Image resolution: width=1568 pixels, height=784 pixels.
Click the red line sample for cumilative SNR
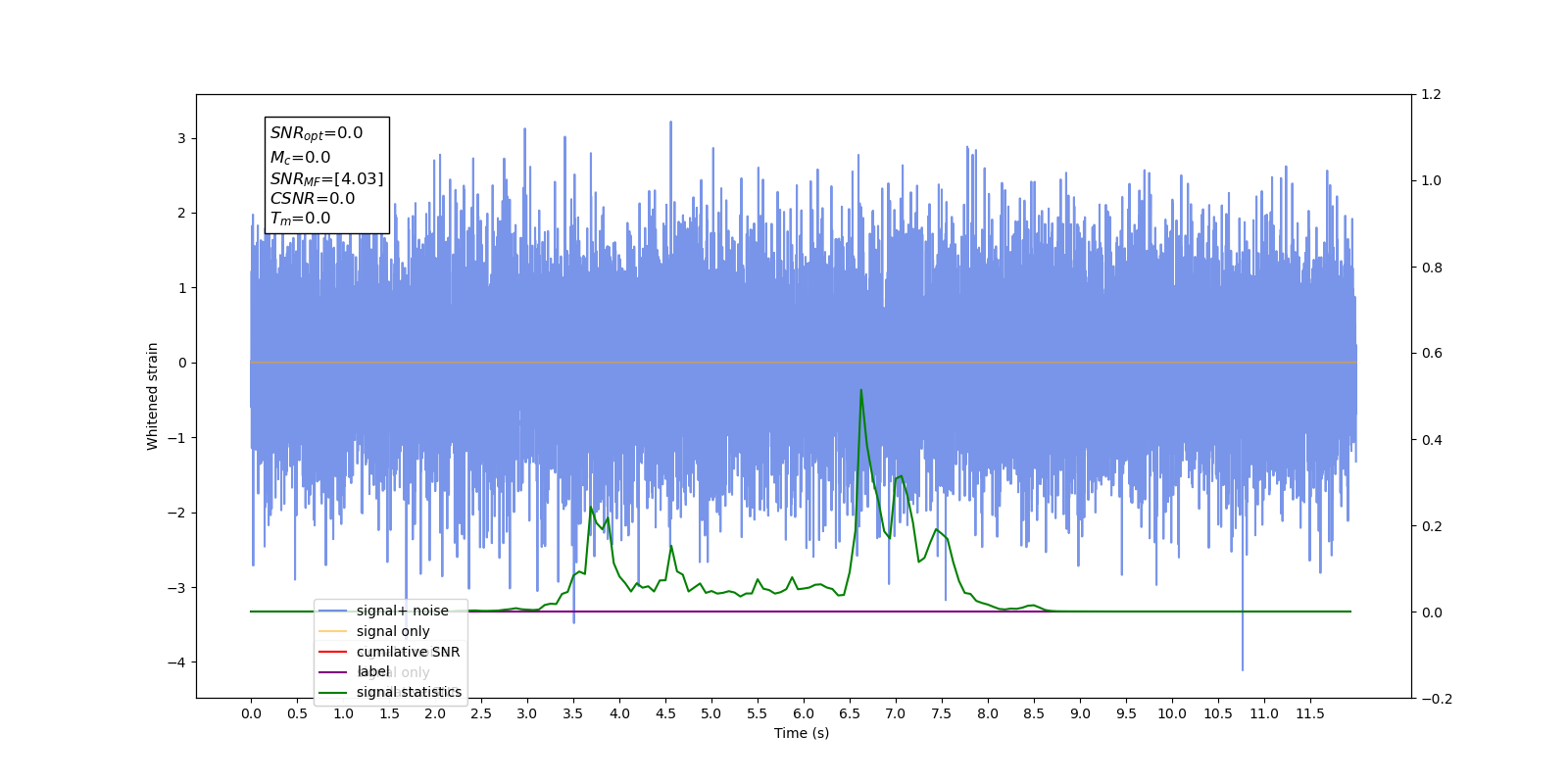pos(333,652)
